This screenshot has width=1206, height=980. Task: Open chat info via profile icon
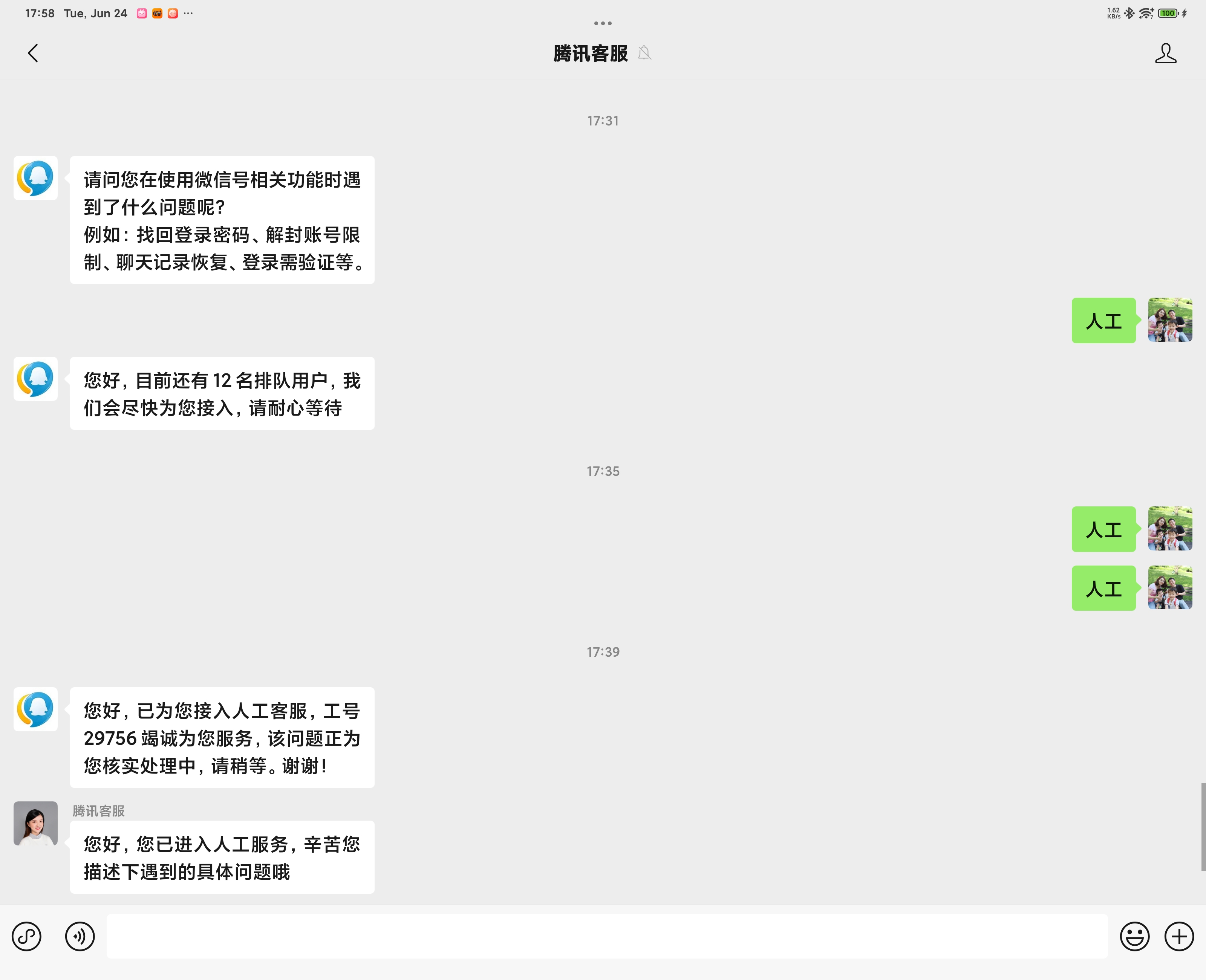[1165, 54]
